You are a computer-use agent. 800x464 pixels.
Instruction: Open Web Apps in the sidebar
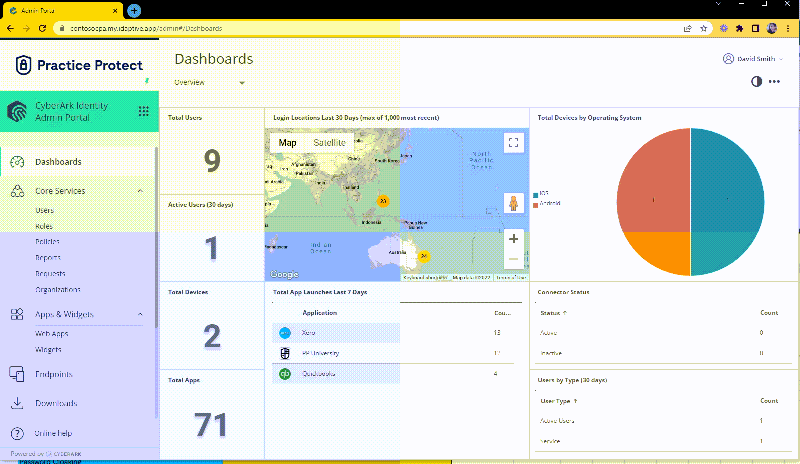click(52, 334)
